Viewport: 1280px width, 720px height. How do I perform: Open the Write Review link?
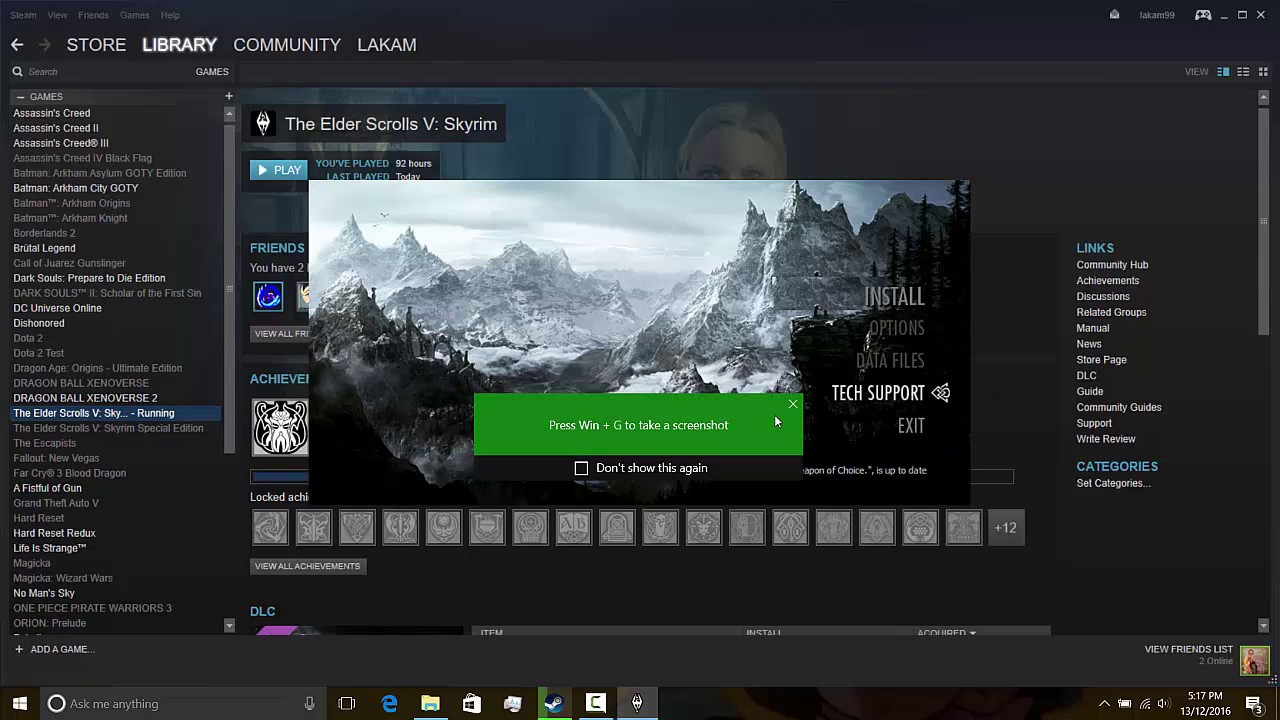[1106, 439]
